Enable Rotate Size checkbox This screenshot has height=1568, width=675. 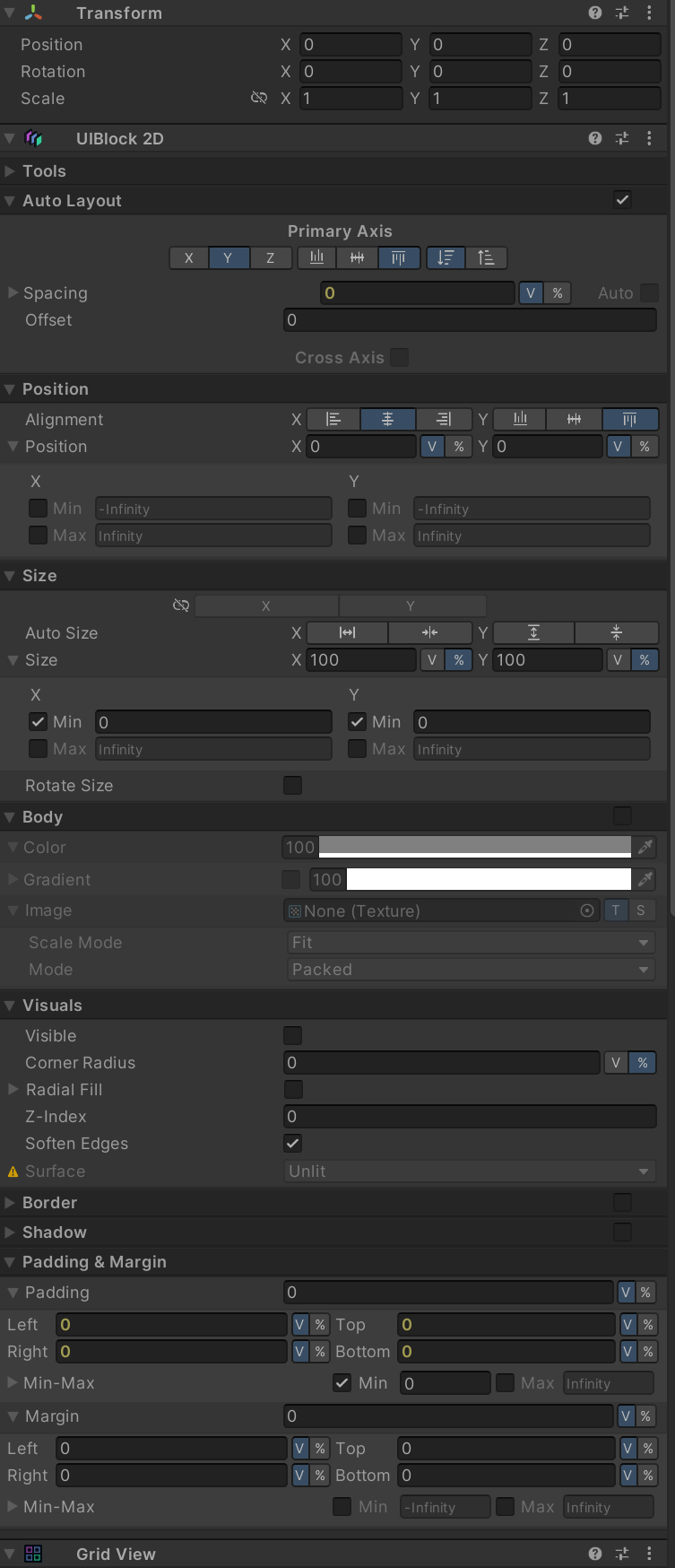tap(292, 785)
